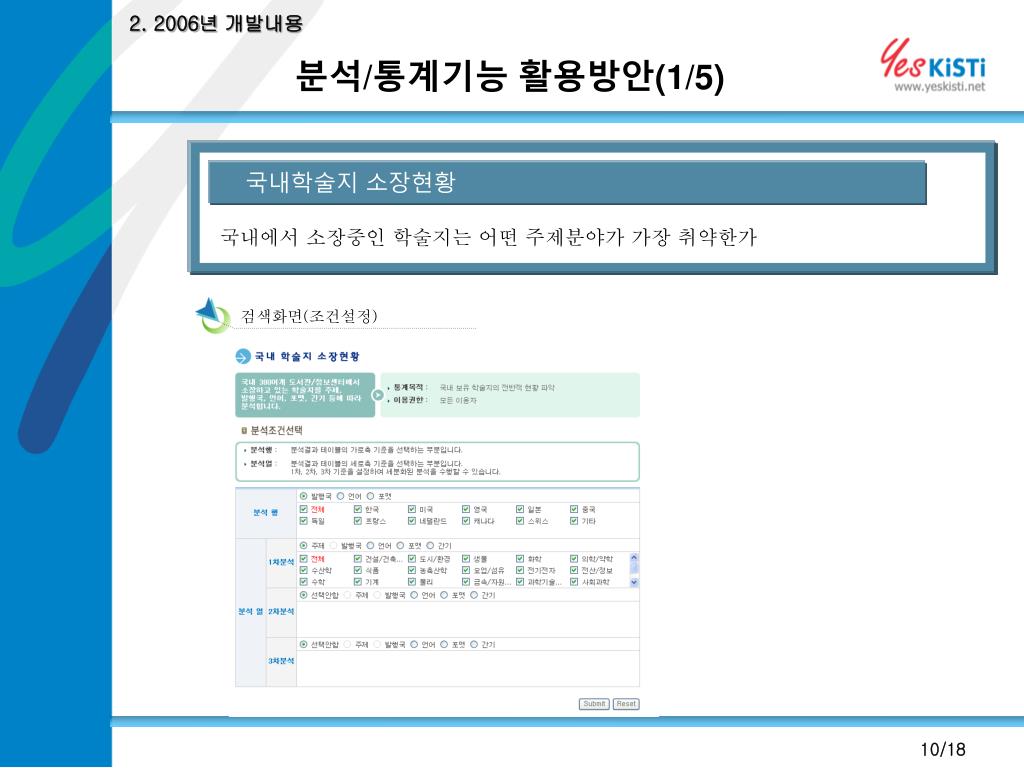Select the 포맷 radio in 1차분석
The width and height of the screenshot is (1024, 768).
(x=400, y=545)
